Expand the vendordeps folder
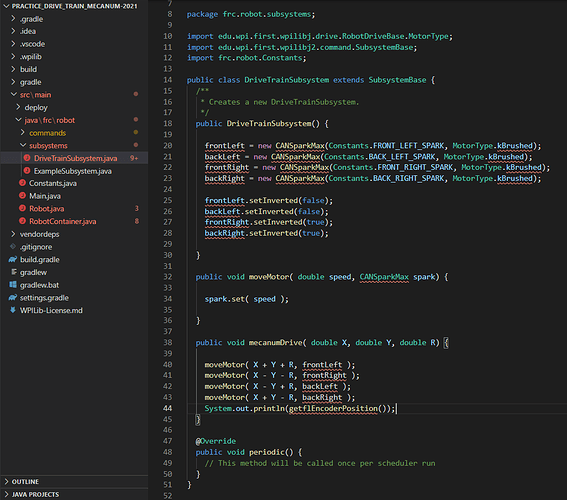The width and height of the screenshot is (567, 500). click(x=13, y=234)
